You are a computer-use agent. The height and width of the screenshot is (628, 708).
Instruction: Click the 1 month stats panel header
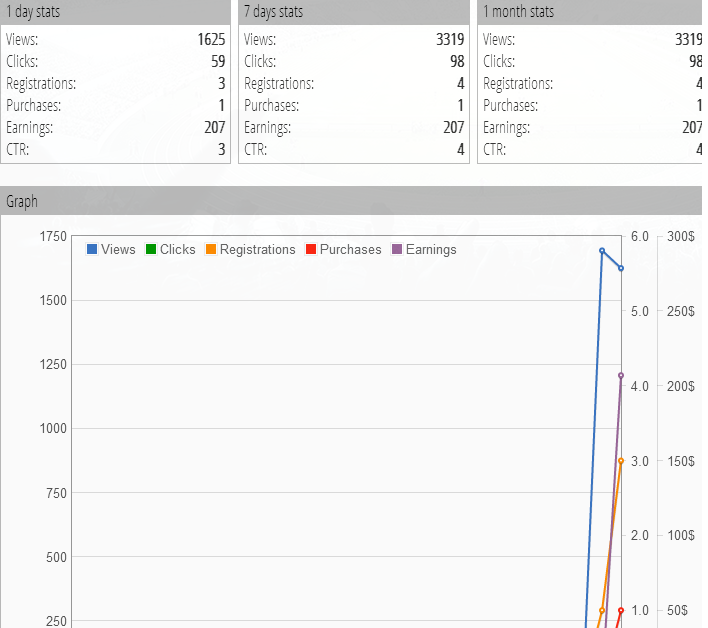(590, 12)
